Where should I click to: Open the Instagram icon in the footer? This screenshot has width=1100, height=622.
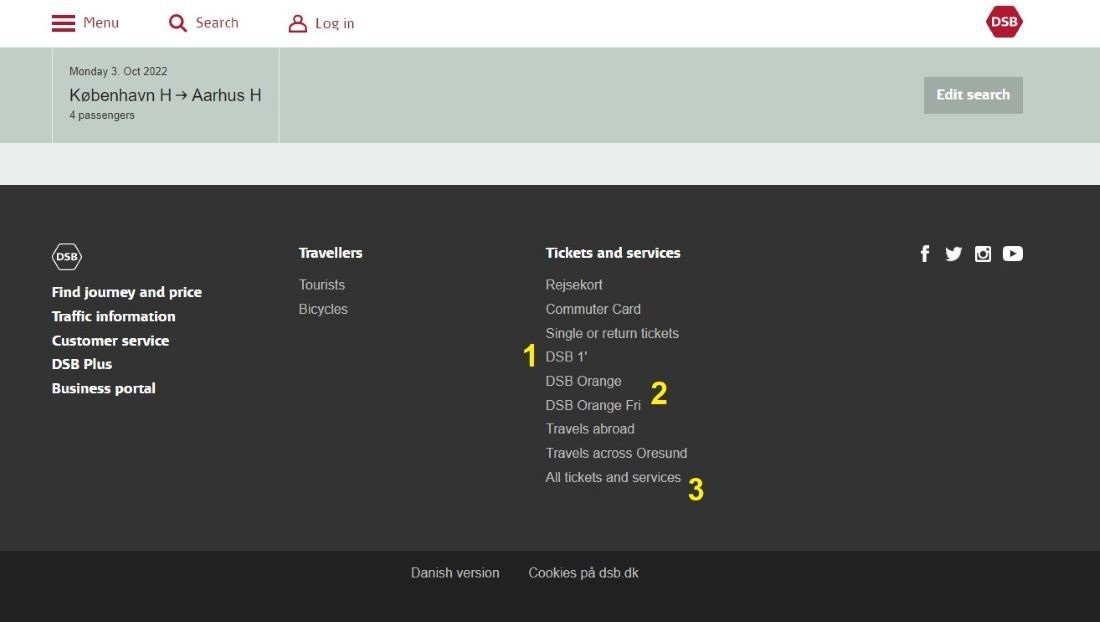point(983,254)
